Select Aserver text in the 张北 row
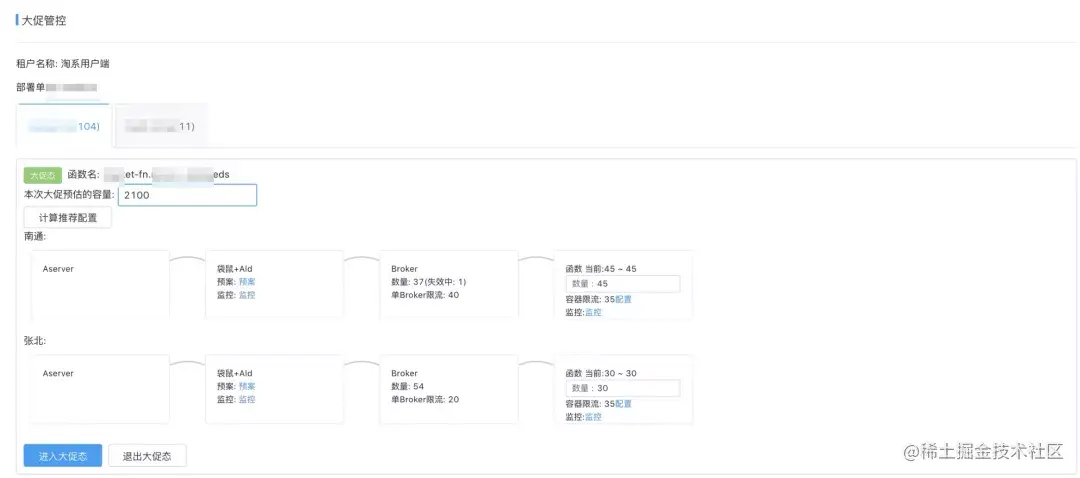The image size is (1080, 478). pyautogui.click(x=58, y=373)
